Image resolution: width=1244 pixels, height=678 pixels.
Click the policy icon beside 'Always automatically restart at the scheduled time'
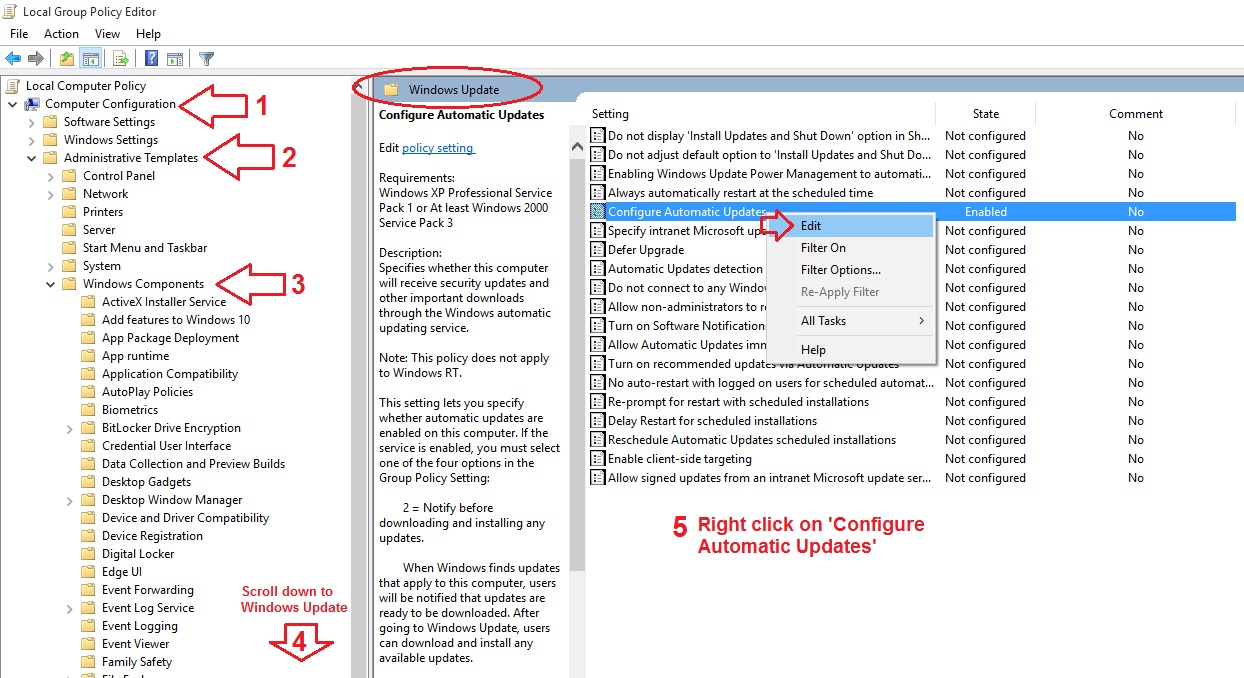(x=598, y=193)
